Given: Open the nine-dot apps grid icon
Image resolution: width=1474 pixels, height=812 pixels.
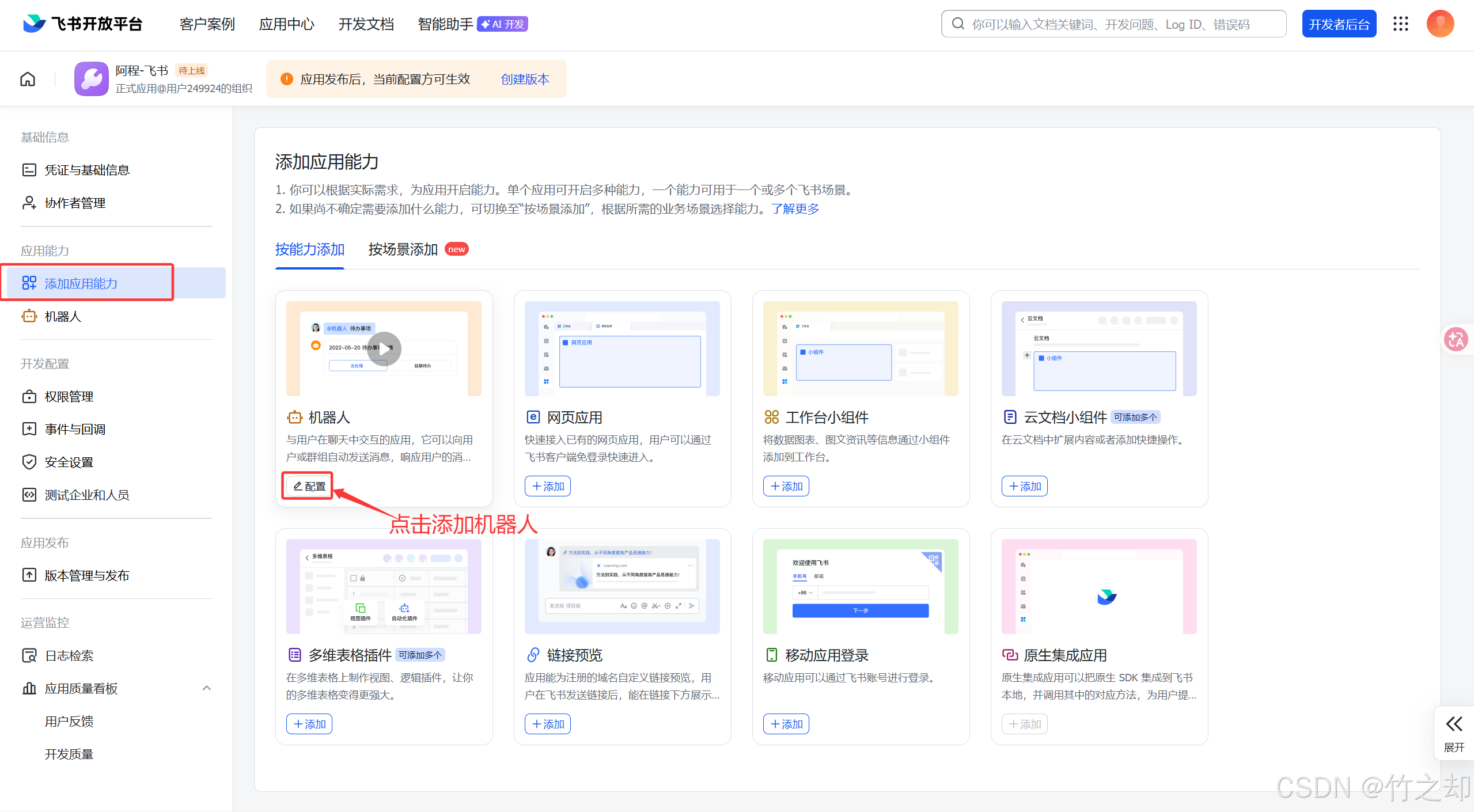Looking at the screenshot, I should tap(1401, 24).
